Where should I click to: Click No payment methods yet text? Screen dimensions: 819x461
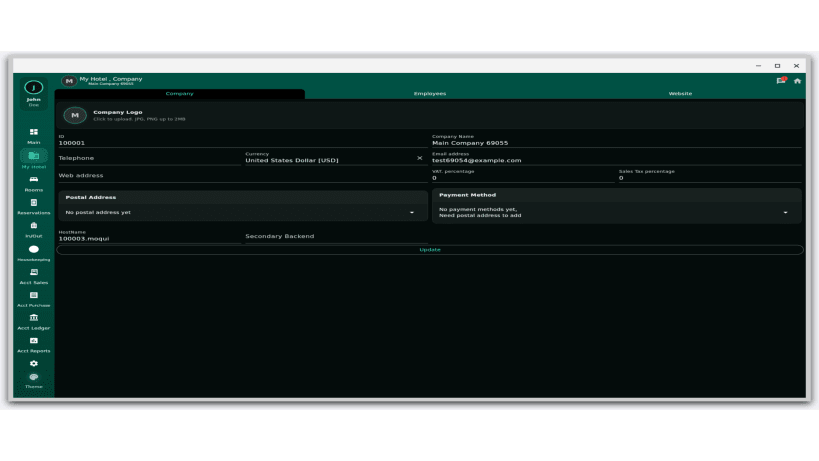479,212
